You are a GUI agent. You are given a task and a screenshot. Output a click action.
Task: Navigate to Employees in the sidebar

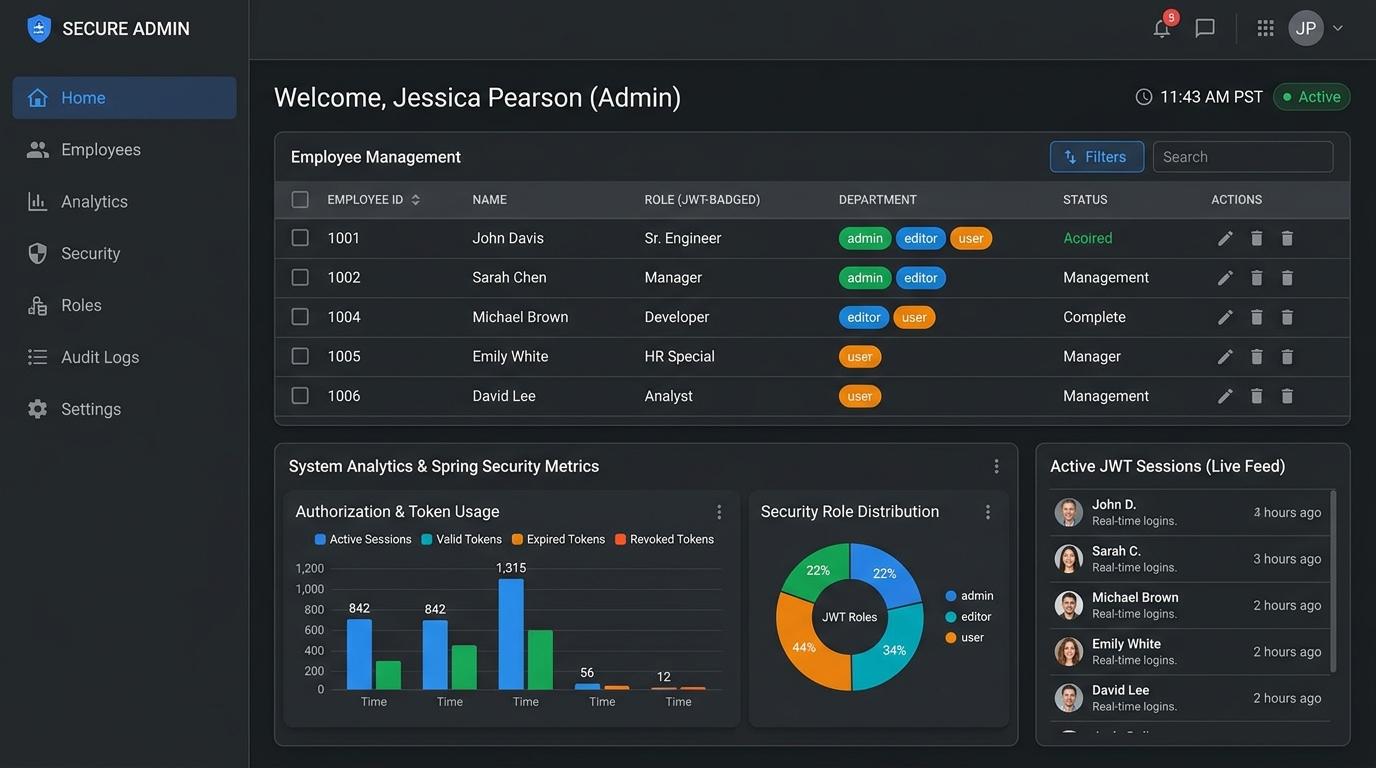pyautogui.click(x=124, y=150)
